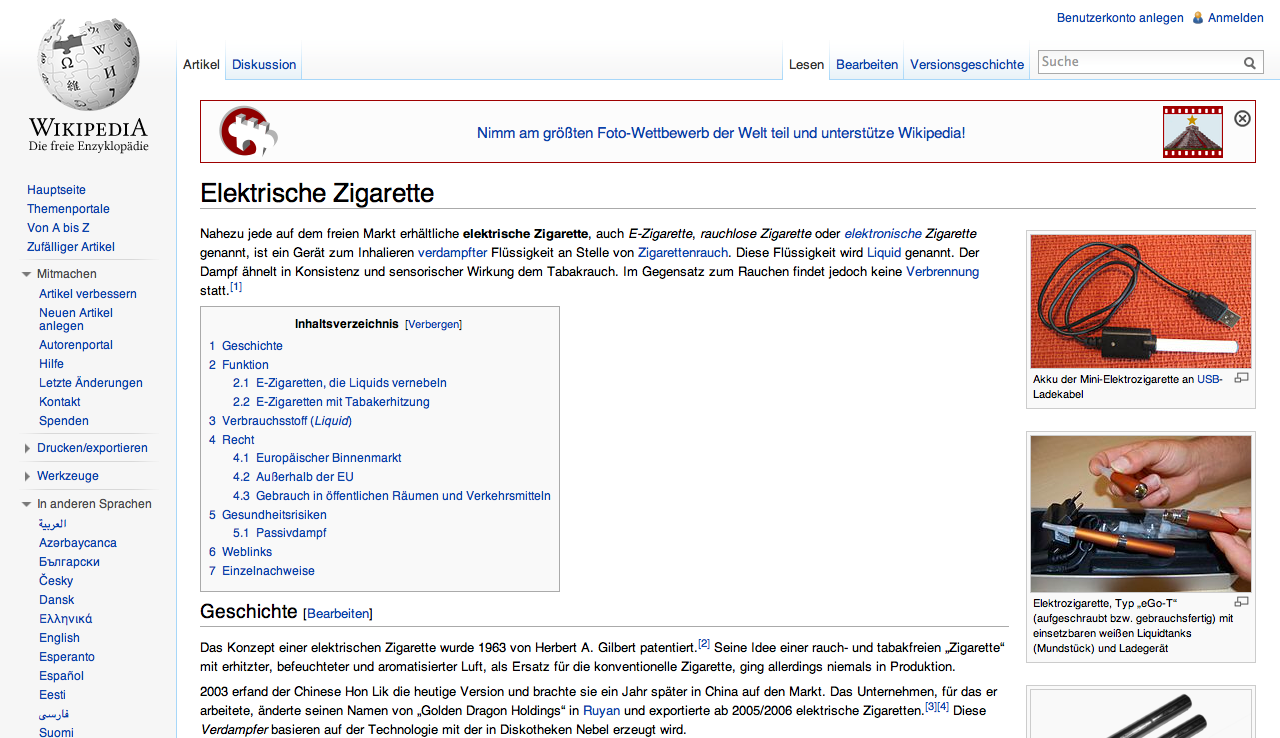Open the Versionsgeschichte tab

tap(967, 64)
